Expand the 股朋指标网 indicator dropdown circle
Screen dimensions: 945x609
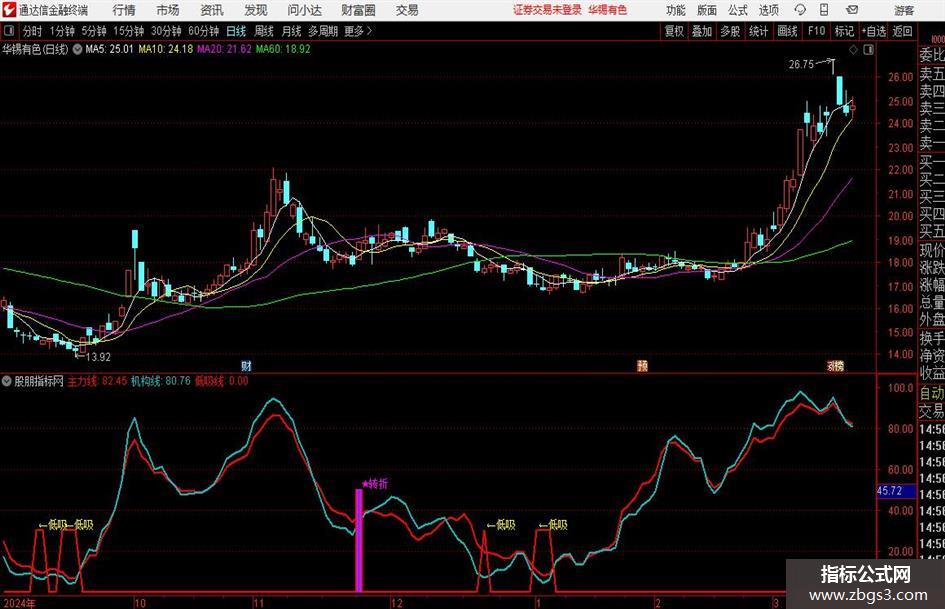(x=7, y=381)
